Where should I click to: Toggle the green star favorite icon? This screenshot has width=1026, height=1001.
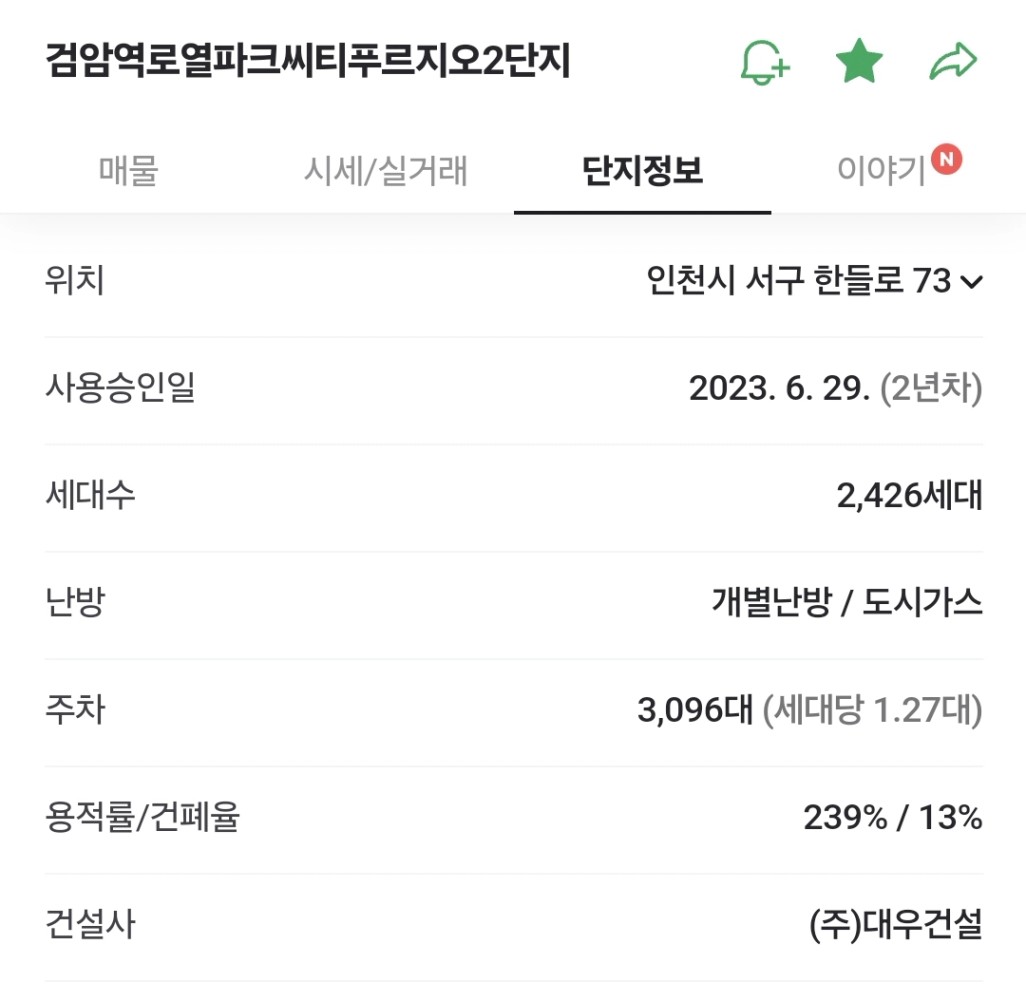click(x=859, y=61)
